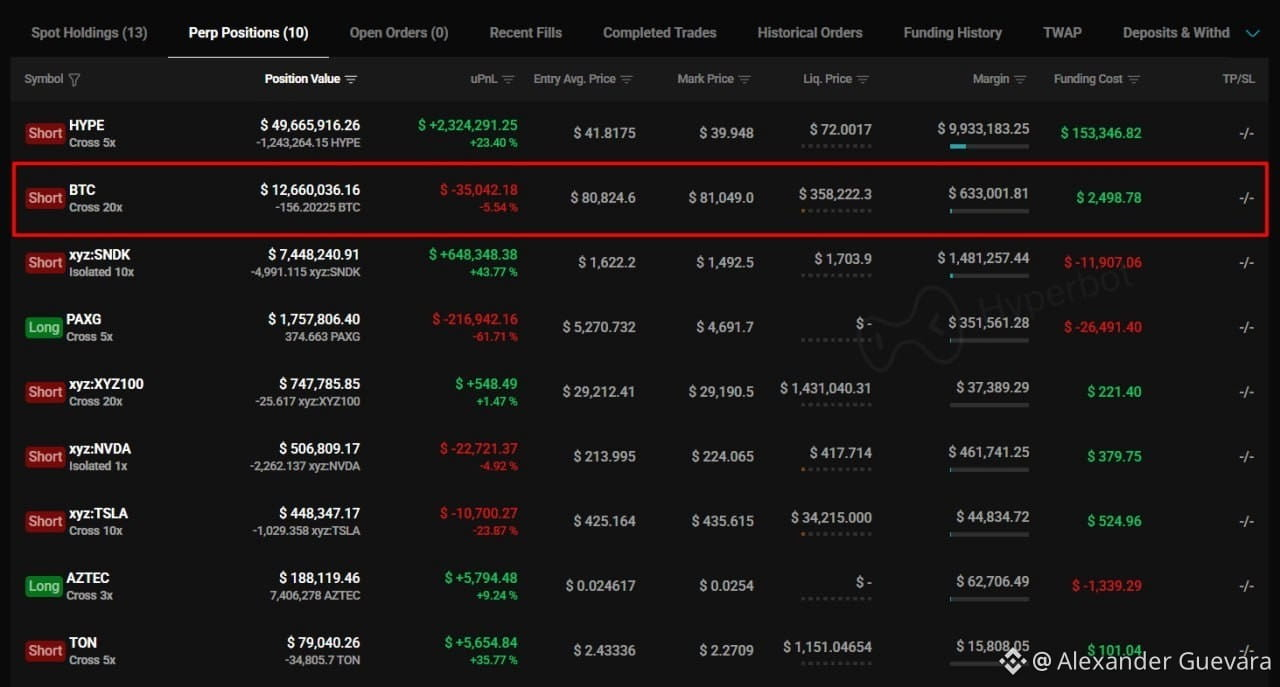Open xyz:XYZ100 symbol name

point(106,384)
